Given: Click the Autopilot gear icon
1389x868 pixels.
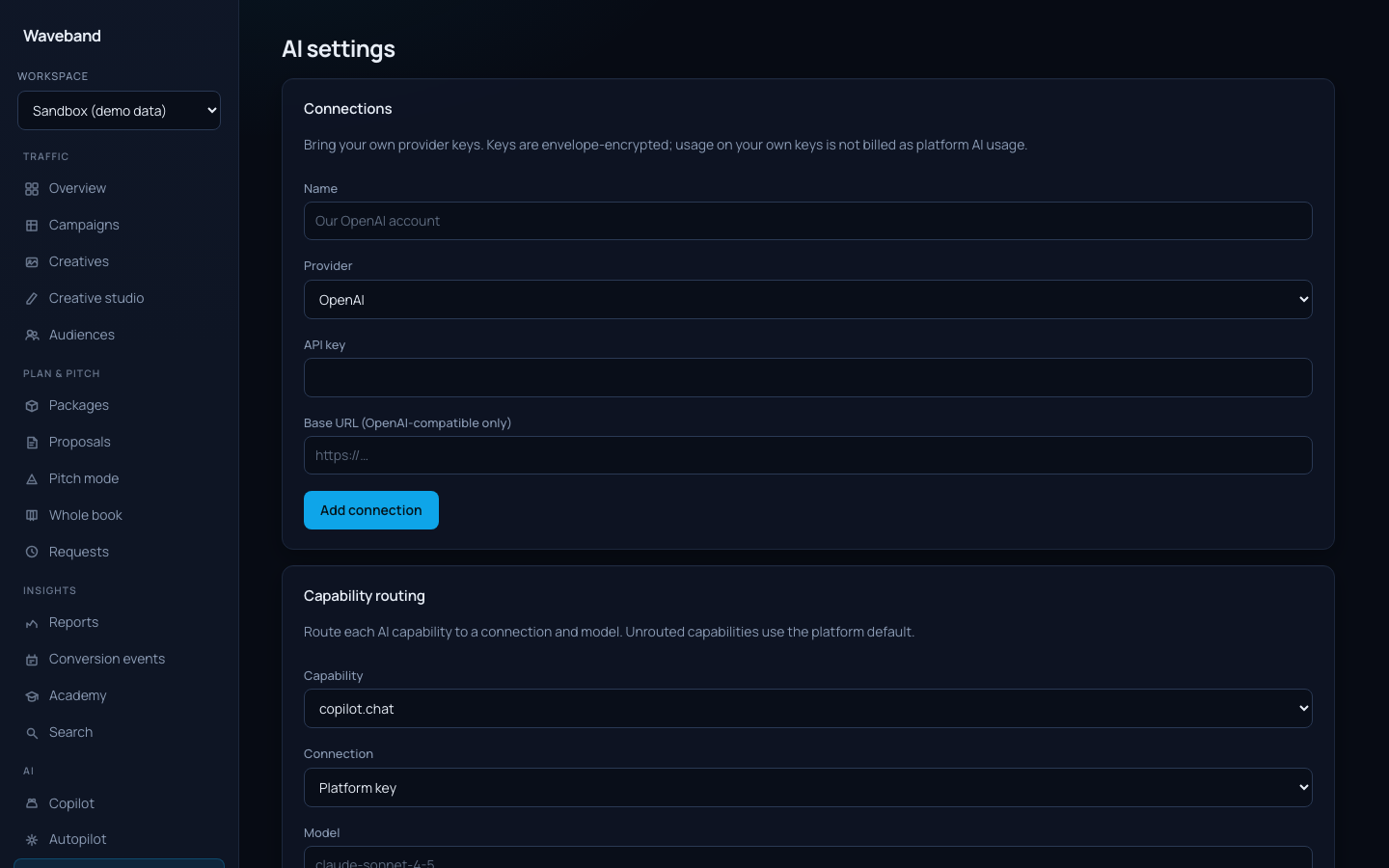Looking at the screenshot, I should pos(32,840).
